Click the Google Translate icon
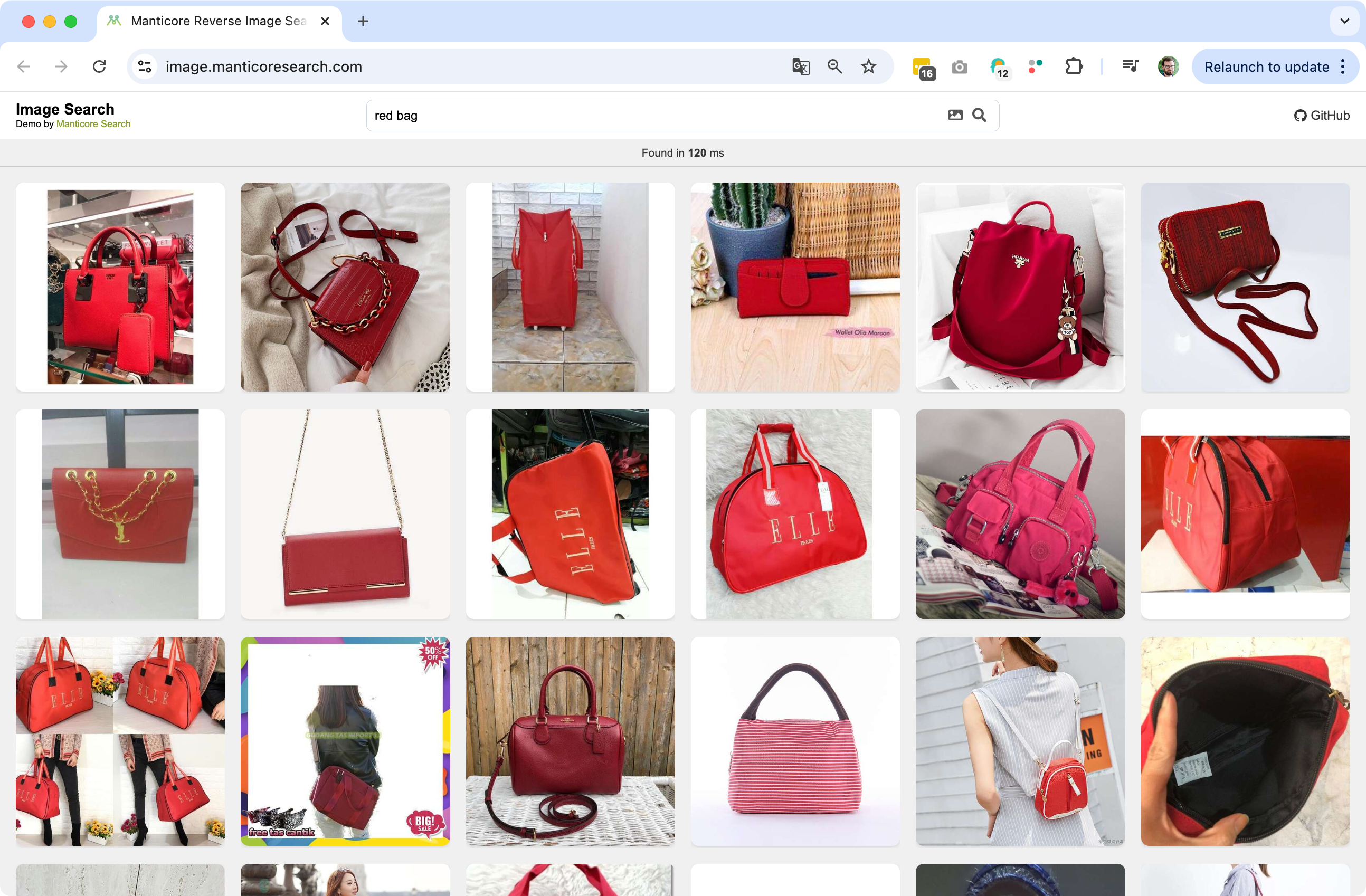 801,66
